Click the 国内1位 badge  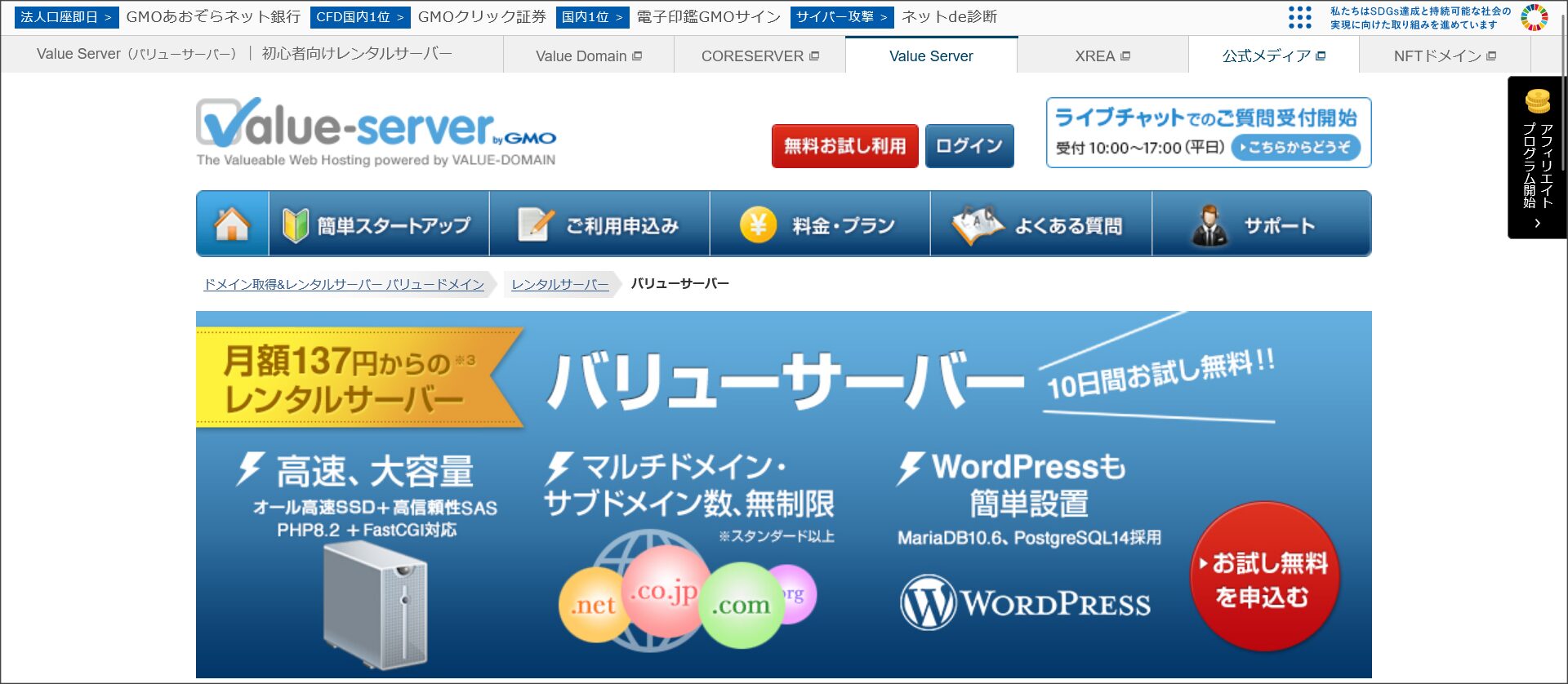point(592,17)
